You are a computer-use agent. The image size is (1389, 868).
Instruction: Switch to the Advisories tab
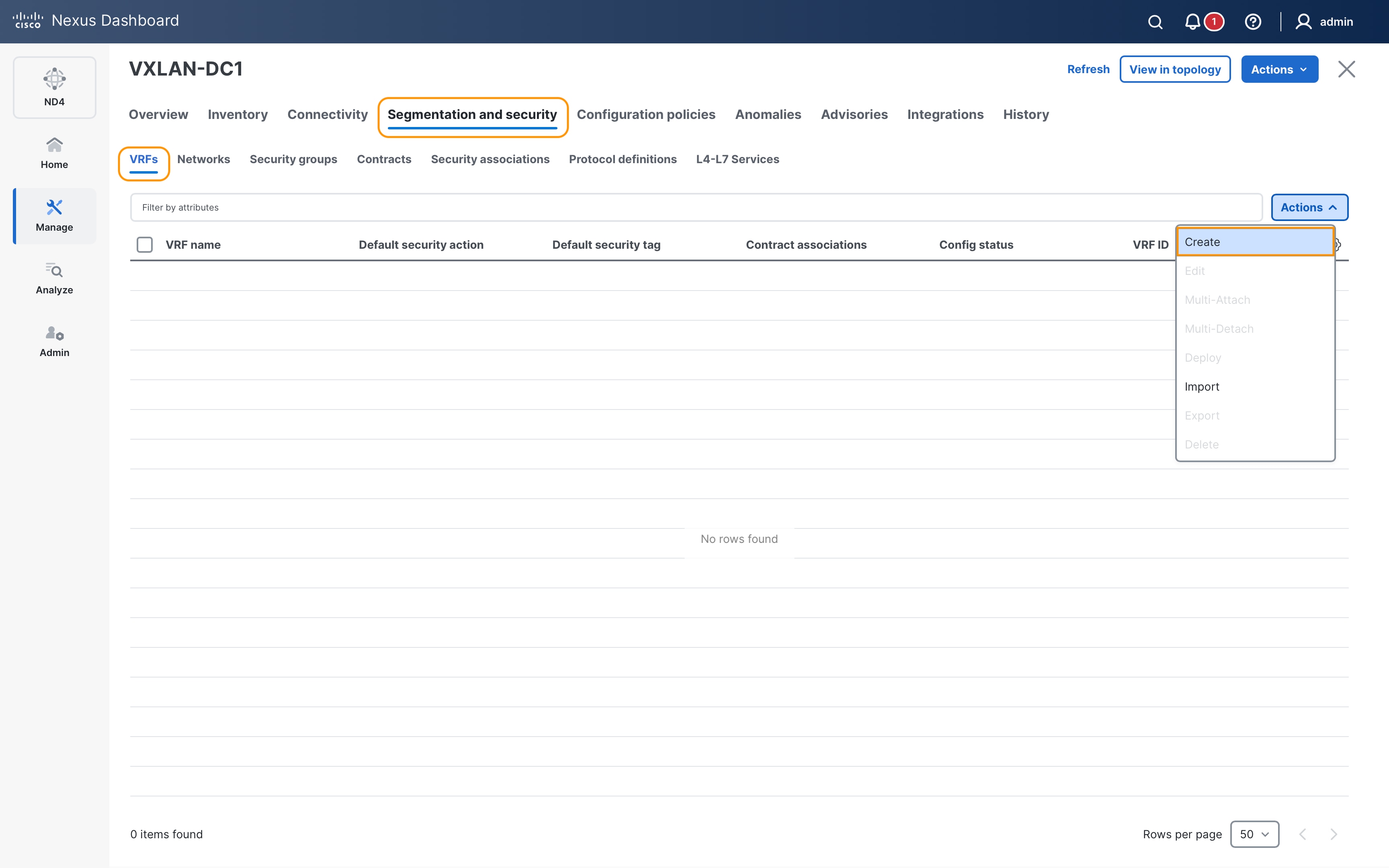(854, 114)
